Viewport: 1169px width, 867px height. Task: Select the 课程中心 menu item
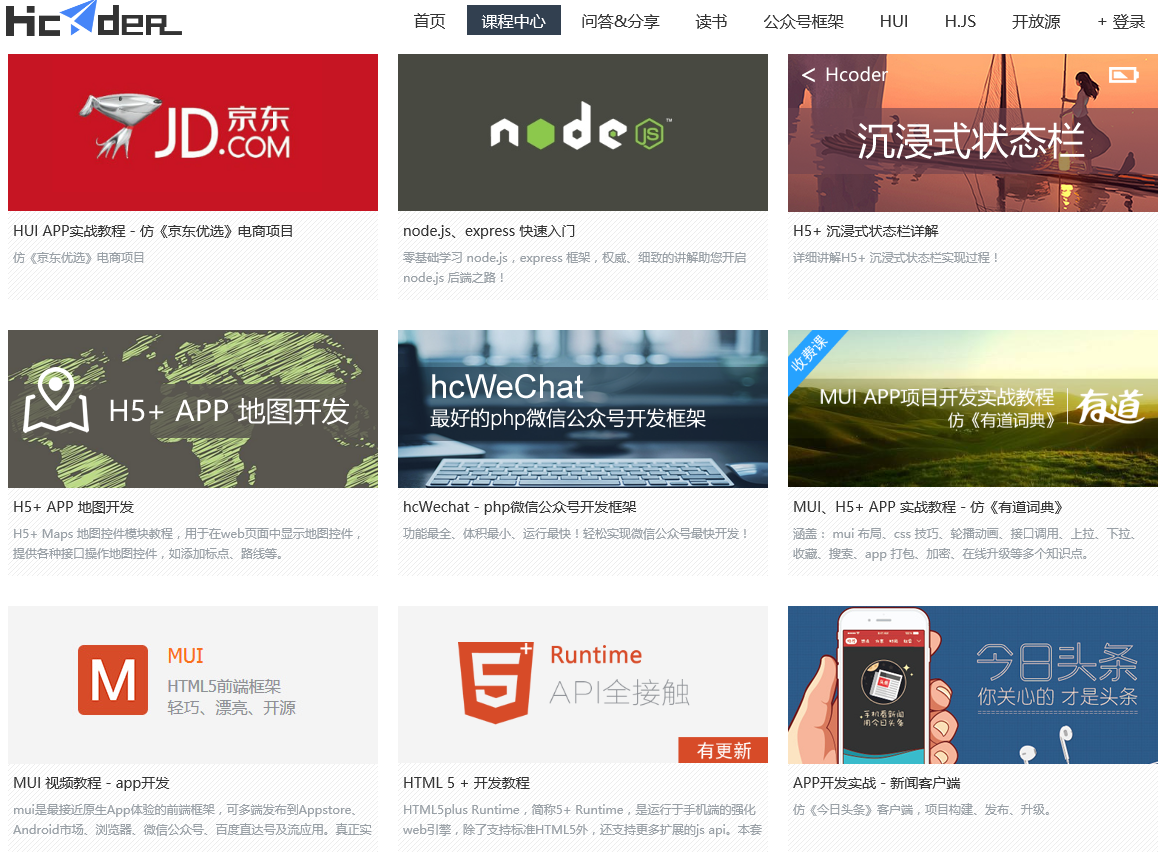(x=514, y=21)
